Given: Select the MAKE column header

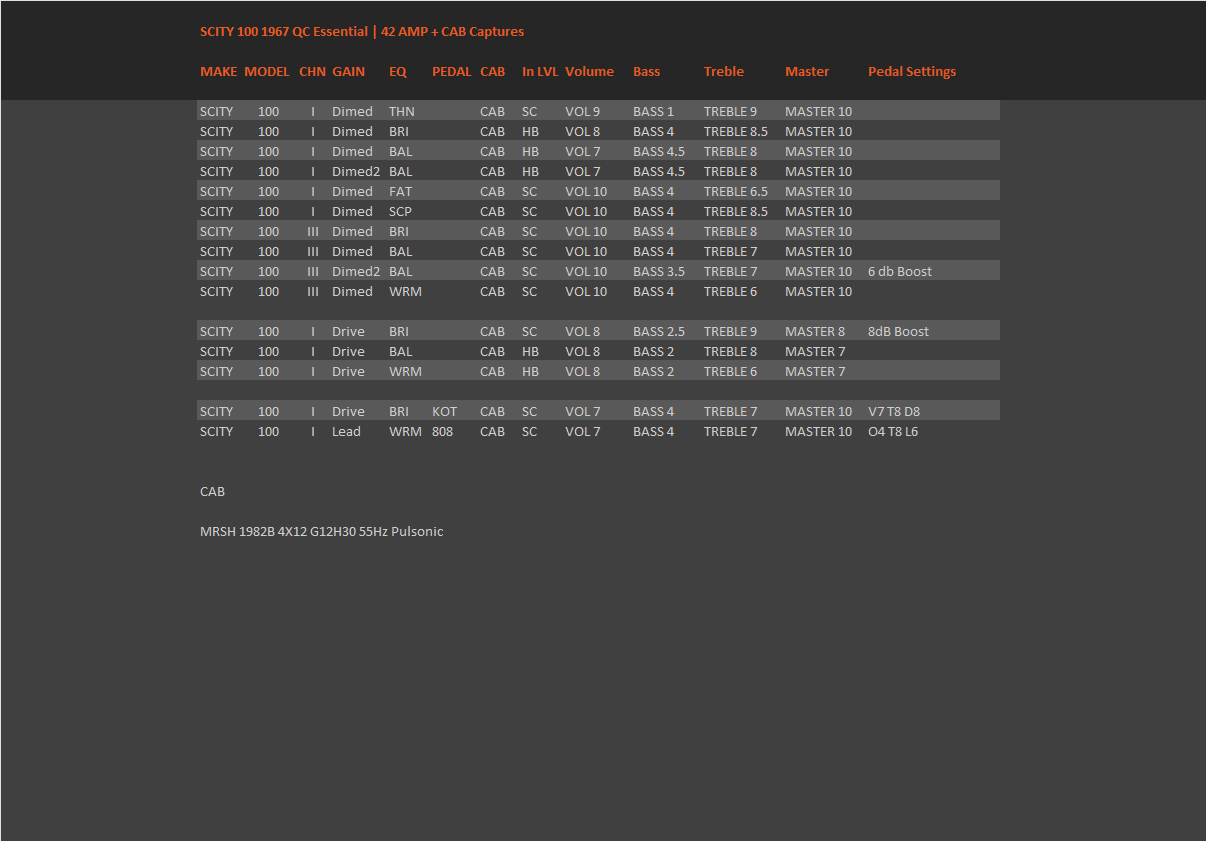Looking at the screenshot, I should [219, 71].
